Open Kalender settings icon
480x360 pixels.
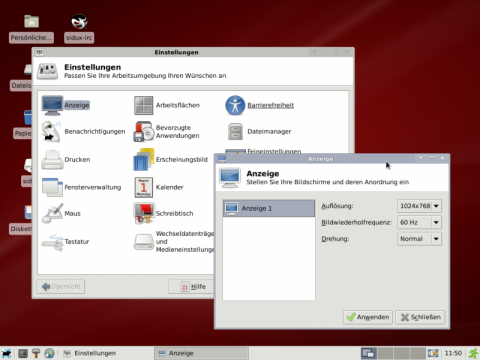144,187
